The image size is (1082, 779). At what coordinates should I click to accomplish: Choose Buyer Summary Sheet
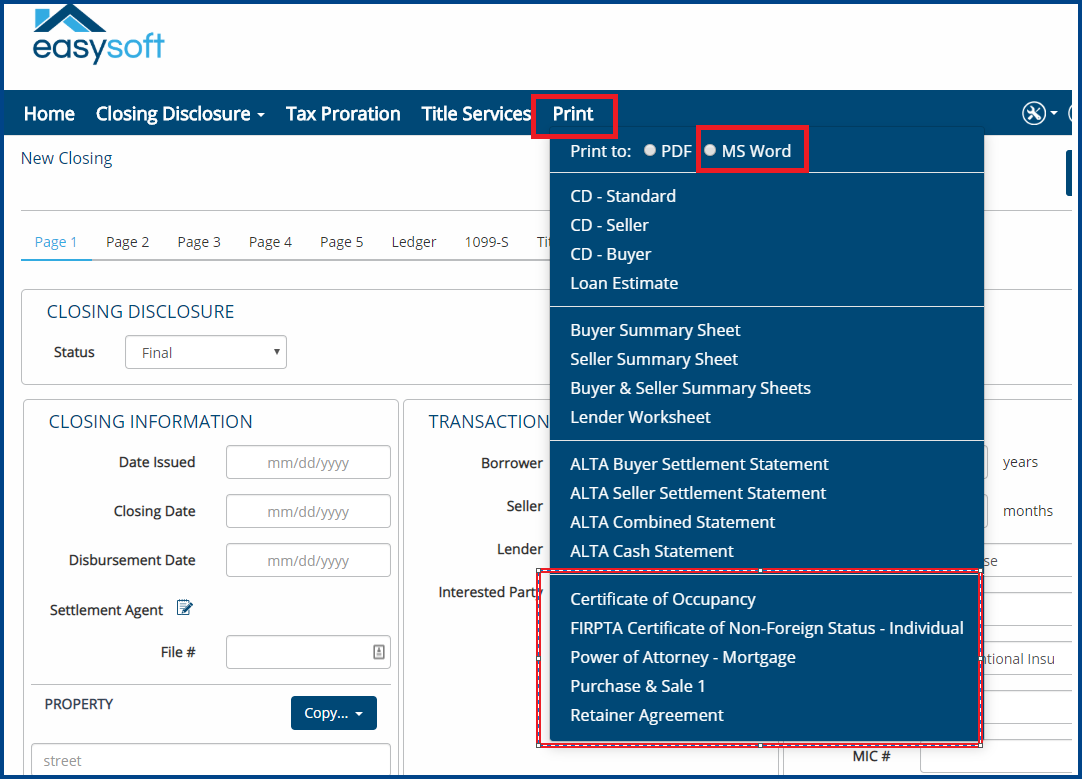coord(655,330)
